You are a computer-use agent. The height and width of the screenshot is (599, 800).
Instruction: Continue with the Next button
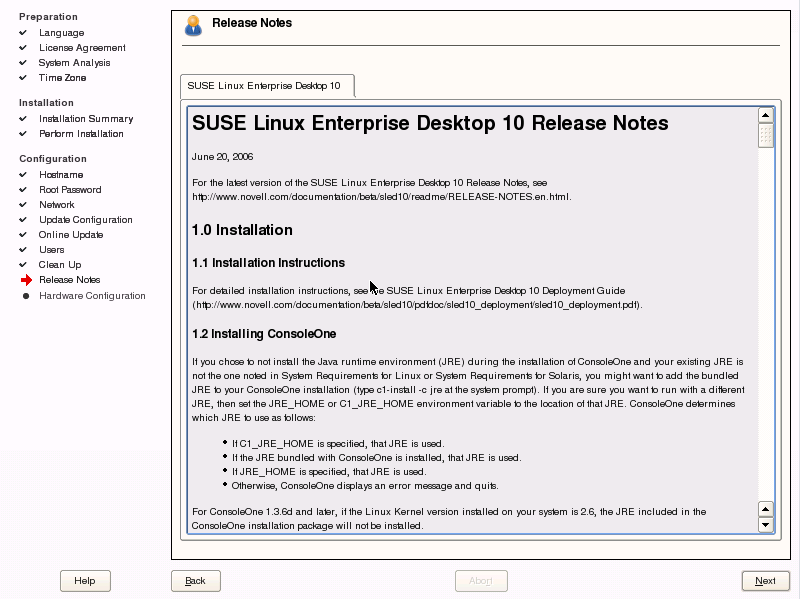pyautogui.click(x=766, y=581)
